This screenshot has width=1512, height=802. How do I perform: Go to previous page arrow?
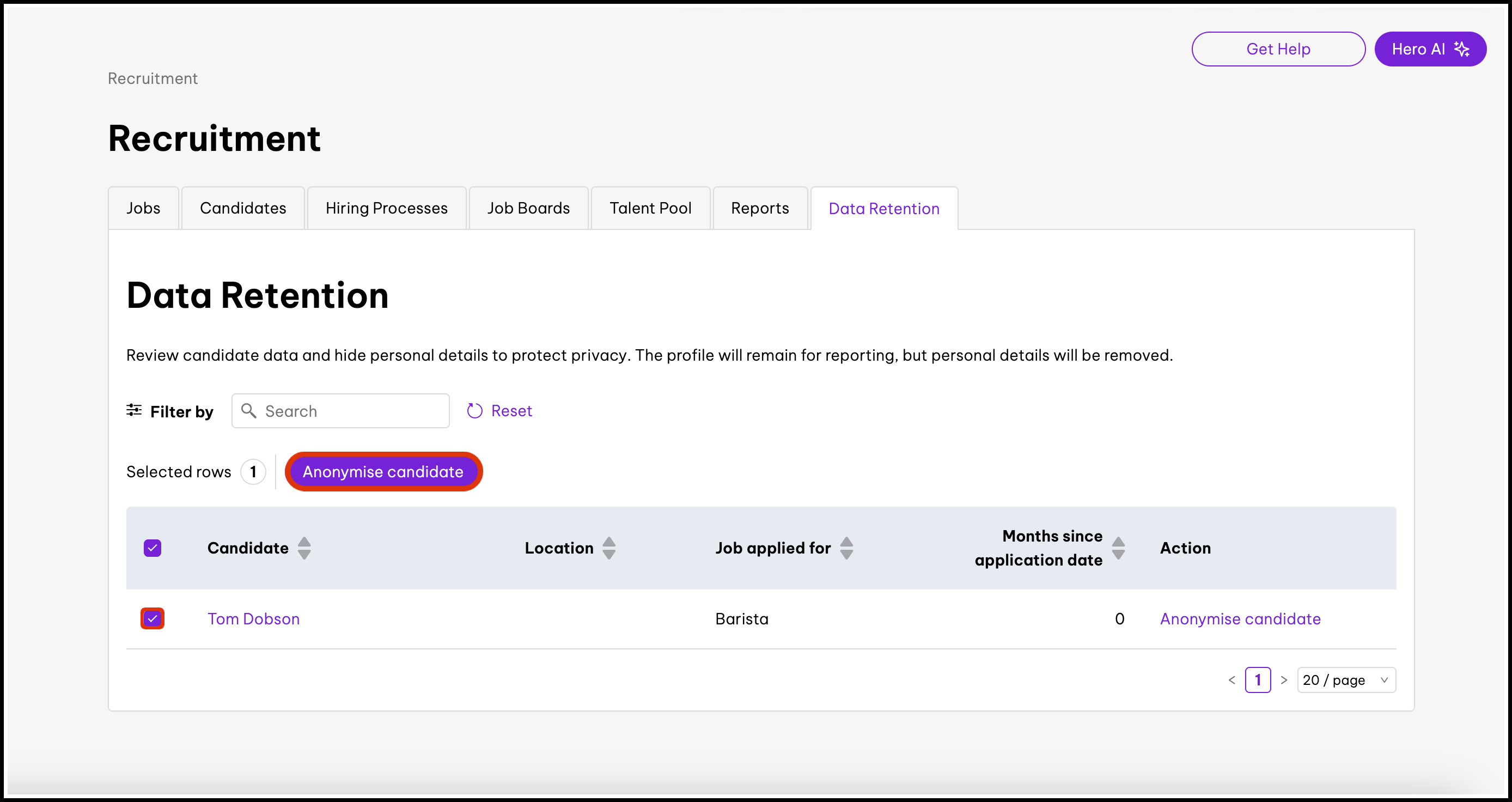(x=1231, y=680)
